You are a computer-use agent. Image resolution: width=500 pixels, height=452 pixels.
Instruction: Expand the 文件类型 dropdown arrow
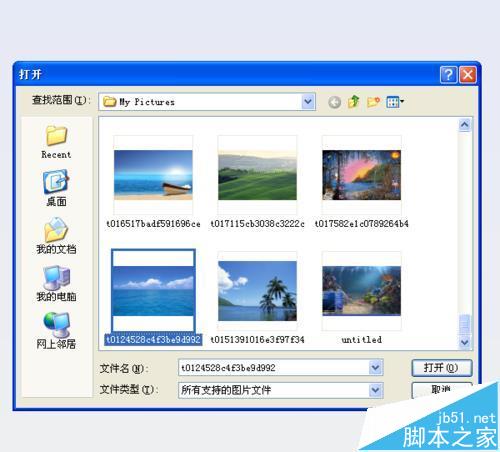(x=376, y=390)
